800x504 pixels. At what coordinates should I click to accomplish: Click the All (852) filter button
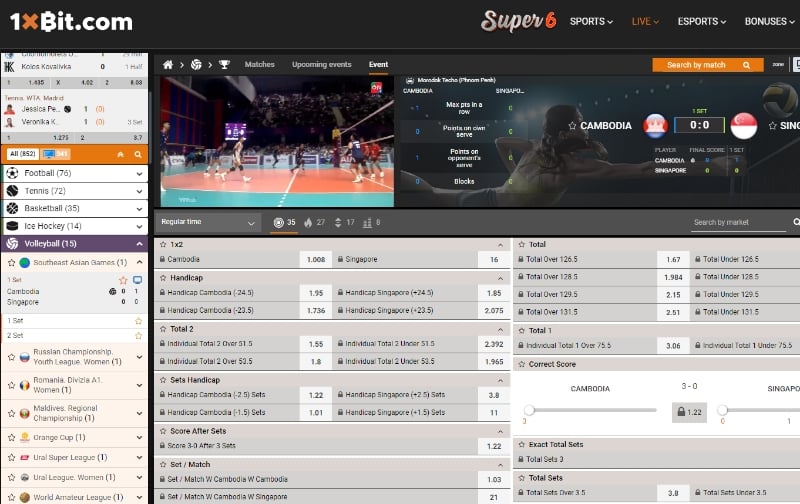pos(22,154)
